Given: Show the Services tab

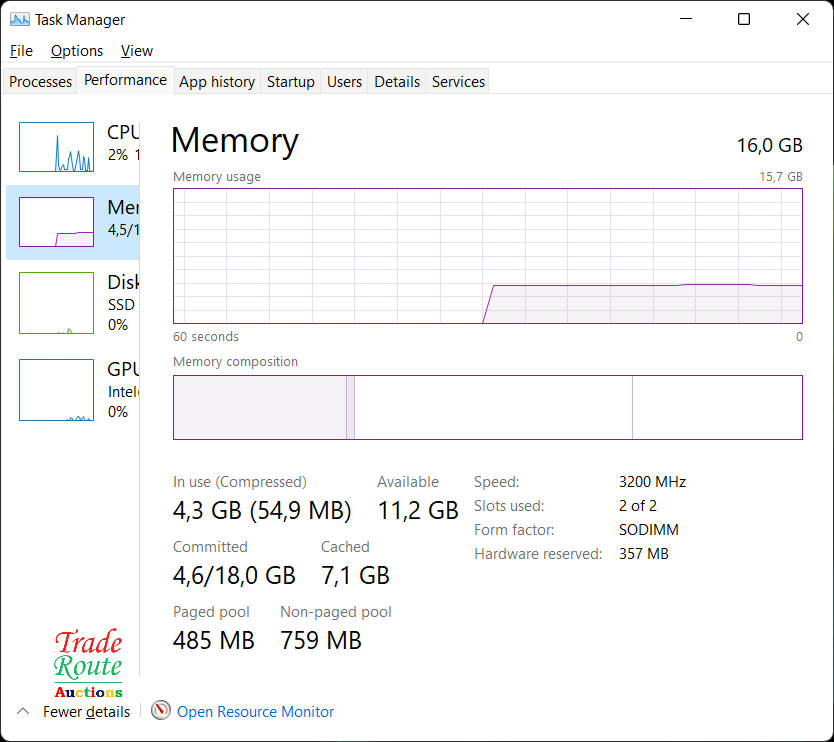Looking at the screenshot, I should 458,82.
